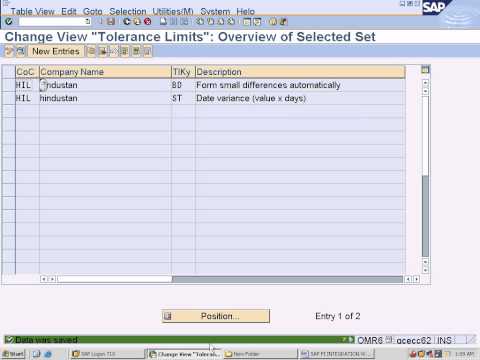Toggle Display/Change mode pencil icon
The image size is (480, 360).
point(9,51)
